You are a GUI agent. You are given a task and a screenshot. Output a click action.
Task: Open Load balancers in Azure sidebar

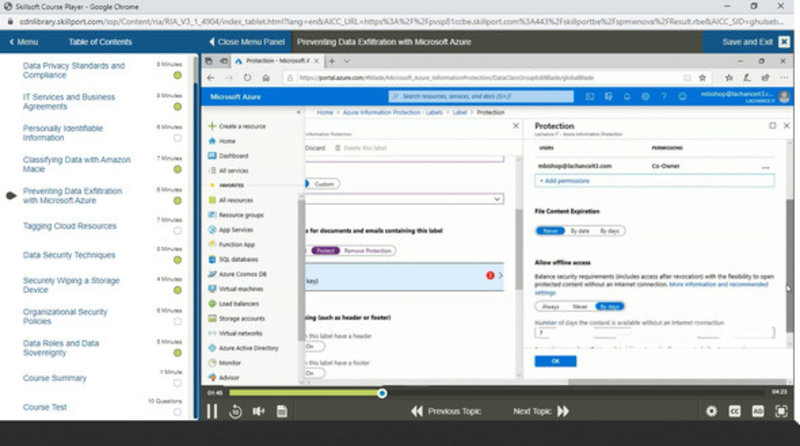234,304
